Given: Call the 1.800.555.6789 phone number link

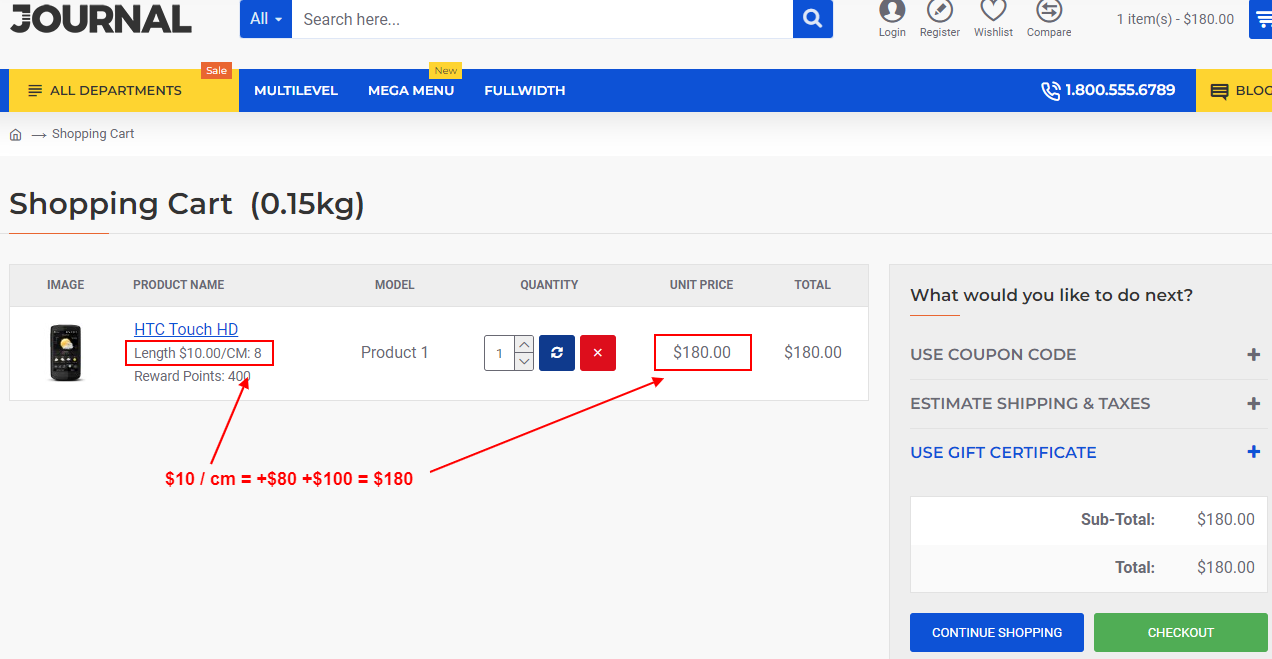Looking at the screenshot, I should pyautogui.click(x=1120, y=91).
